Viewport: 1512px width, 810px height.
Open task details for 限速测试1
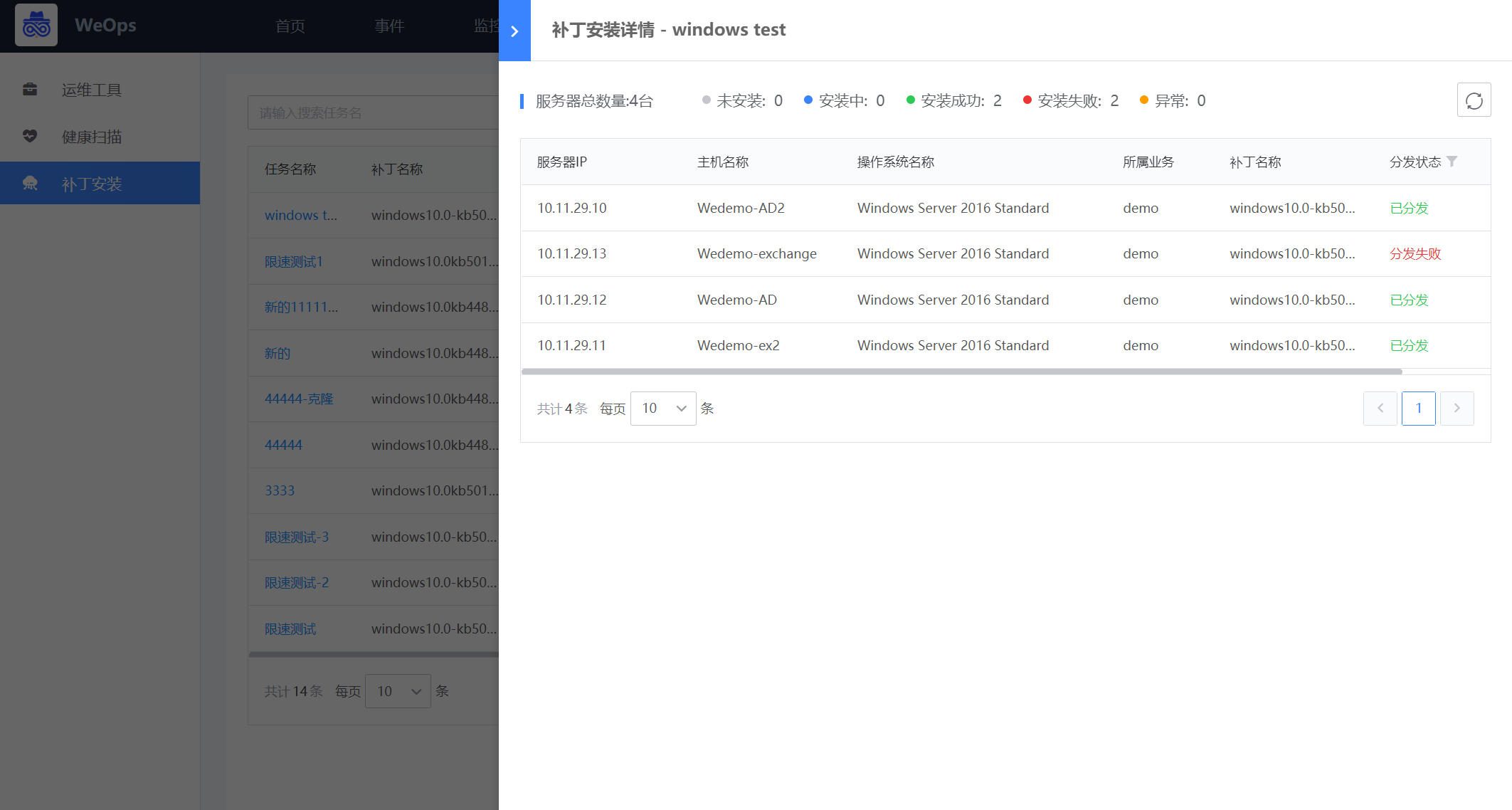pyautogui.click(x=292, y=261)
